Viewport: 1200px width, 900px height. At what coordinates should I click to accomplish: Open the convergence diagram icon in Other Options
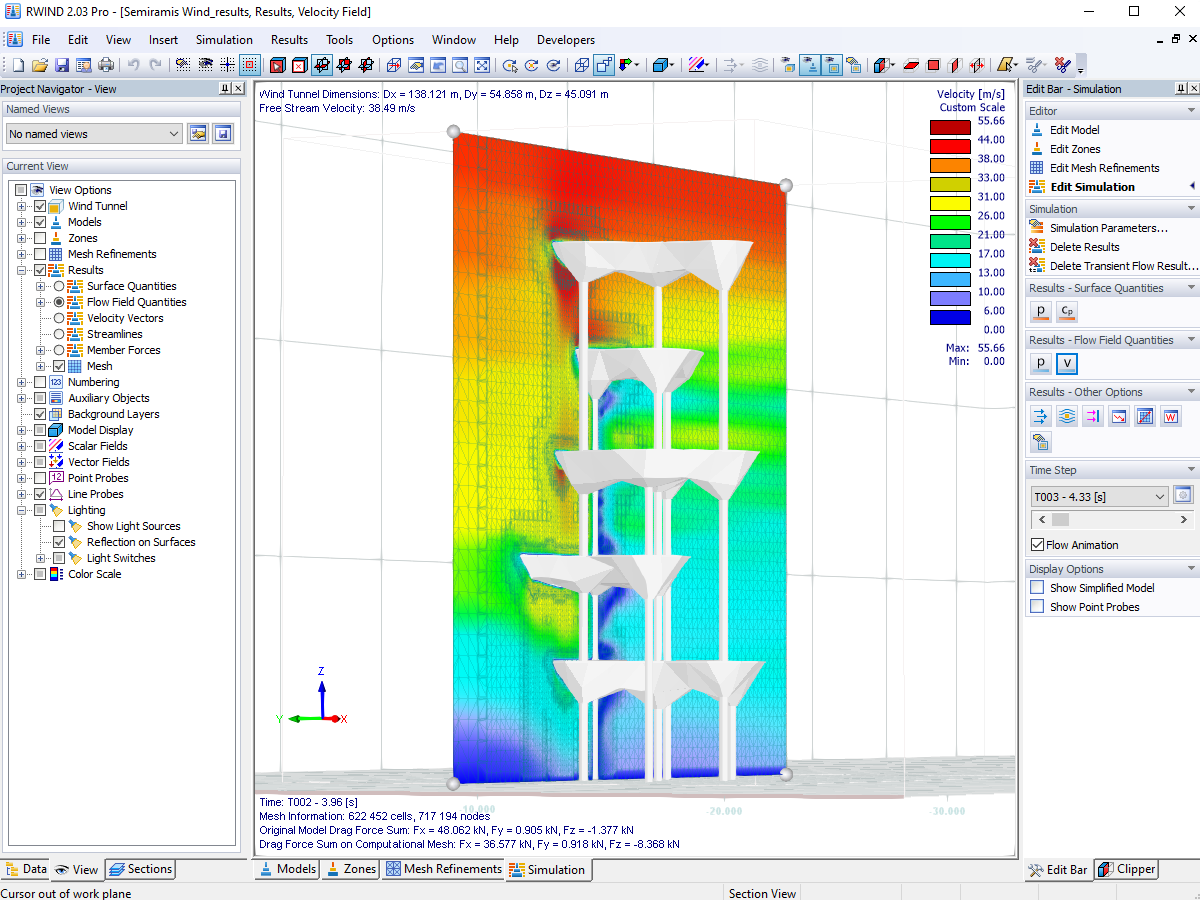1119,416
